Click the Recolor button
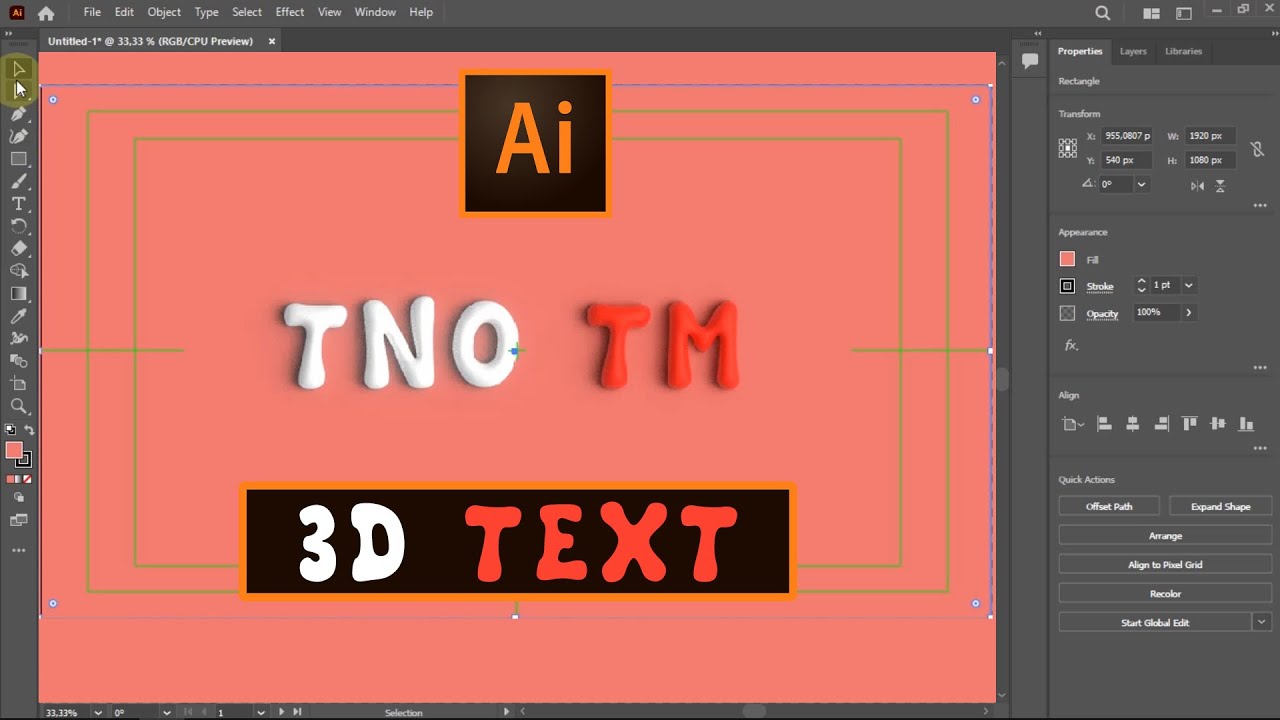This screenshot has width=1280, height=720. click(1165, 593)
